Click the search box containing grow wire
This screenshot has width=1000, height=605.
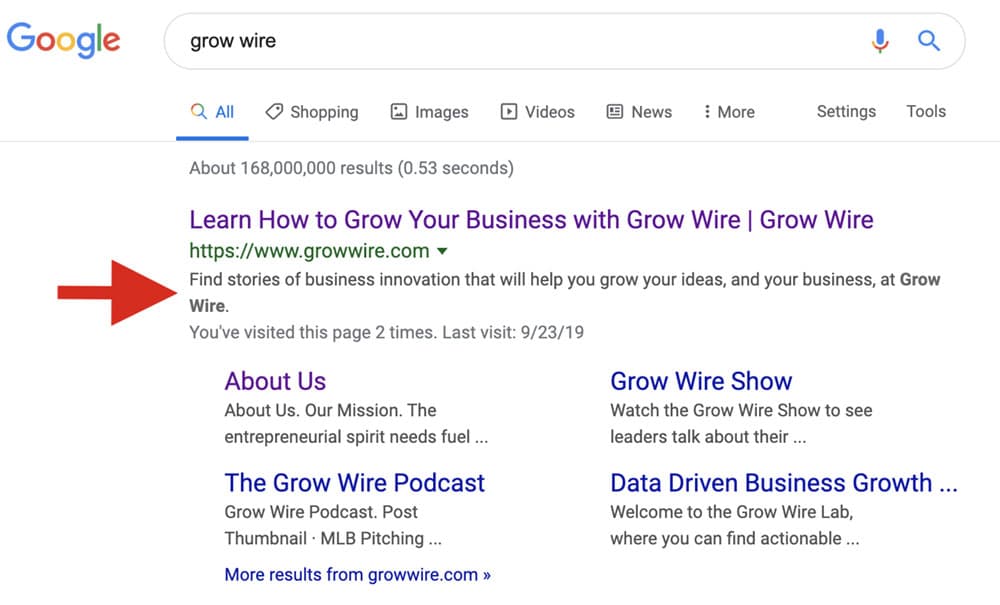tap(564, 41)
